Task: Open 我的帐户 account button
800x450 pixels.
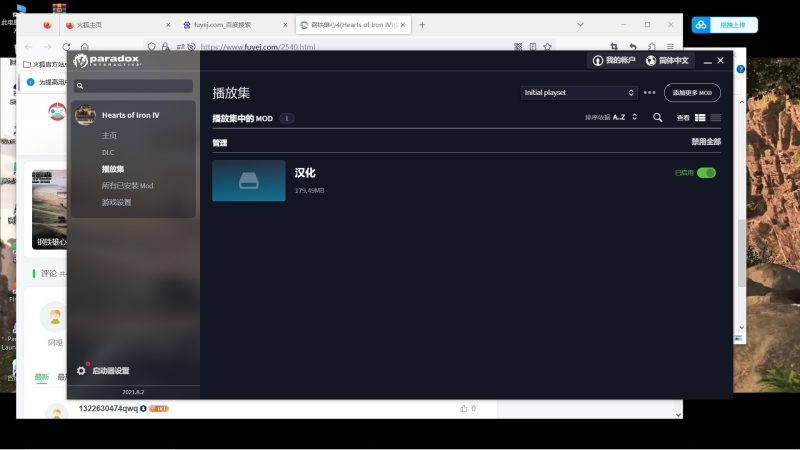Action: pos(614,61)
